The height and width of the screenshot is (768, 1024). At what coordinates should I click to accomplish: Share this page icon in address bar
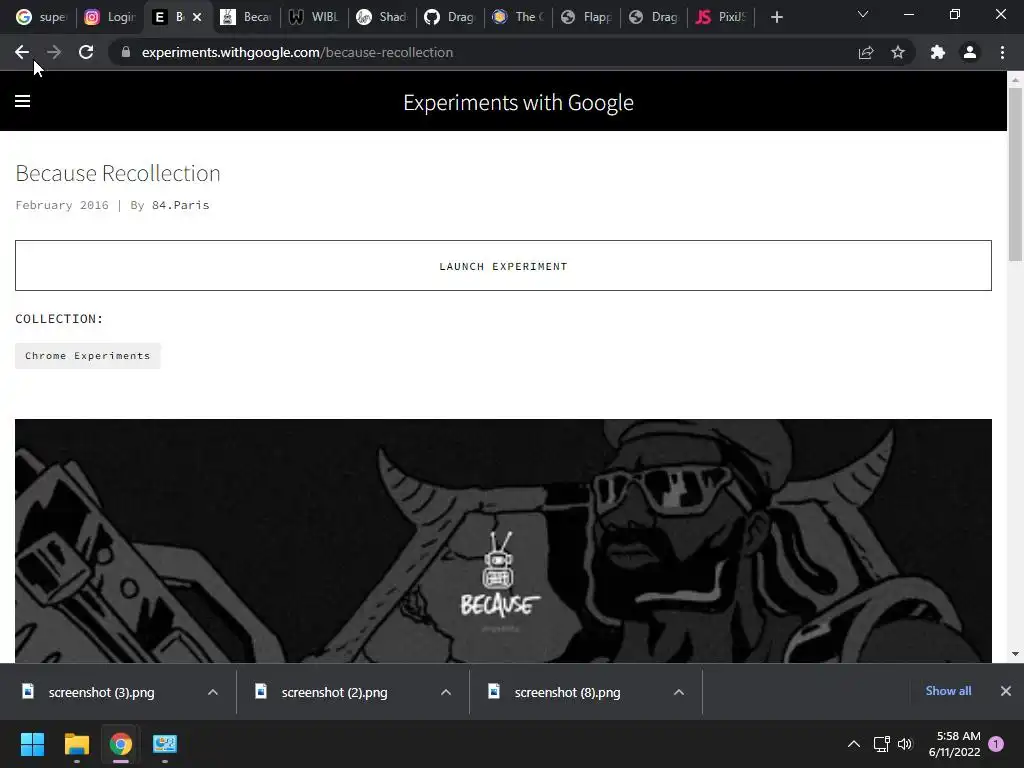click(x=866, y=52)
